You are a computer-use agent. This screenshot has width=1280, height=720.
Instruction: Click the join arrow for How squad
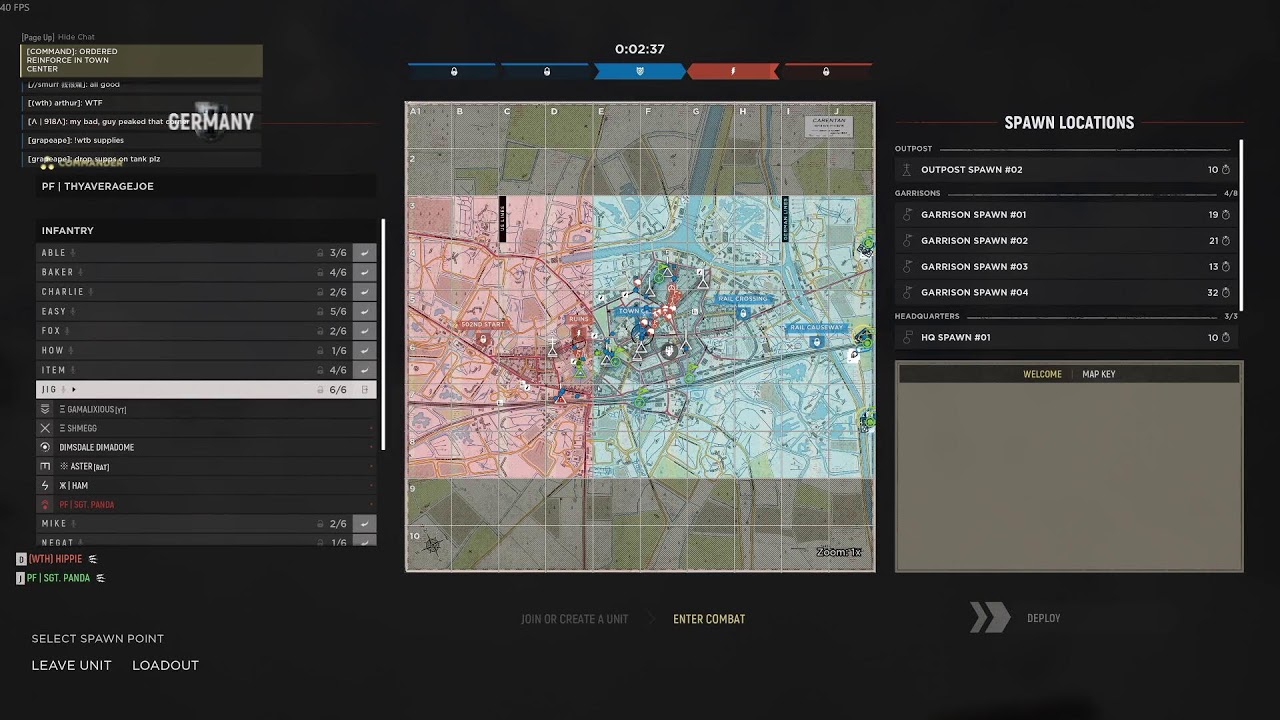pyautogui.click(x=364, y=351)
